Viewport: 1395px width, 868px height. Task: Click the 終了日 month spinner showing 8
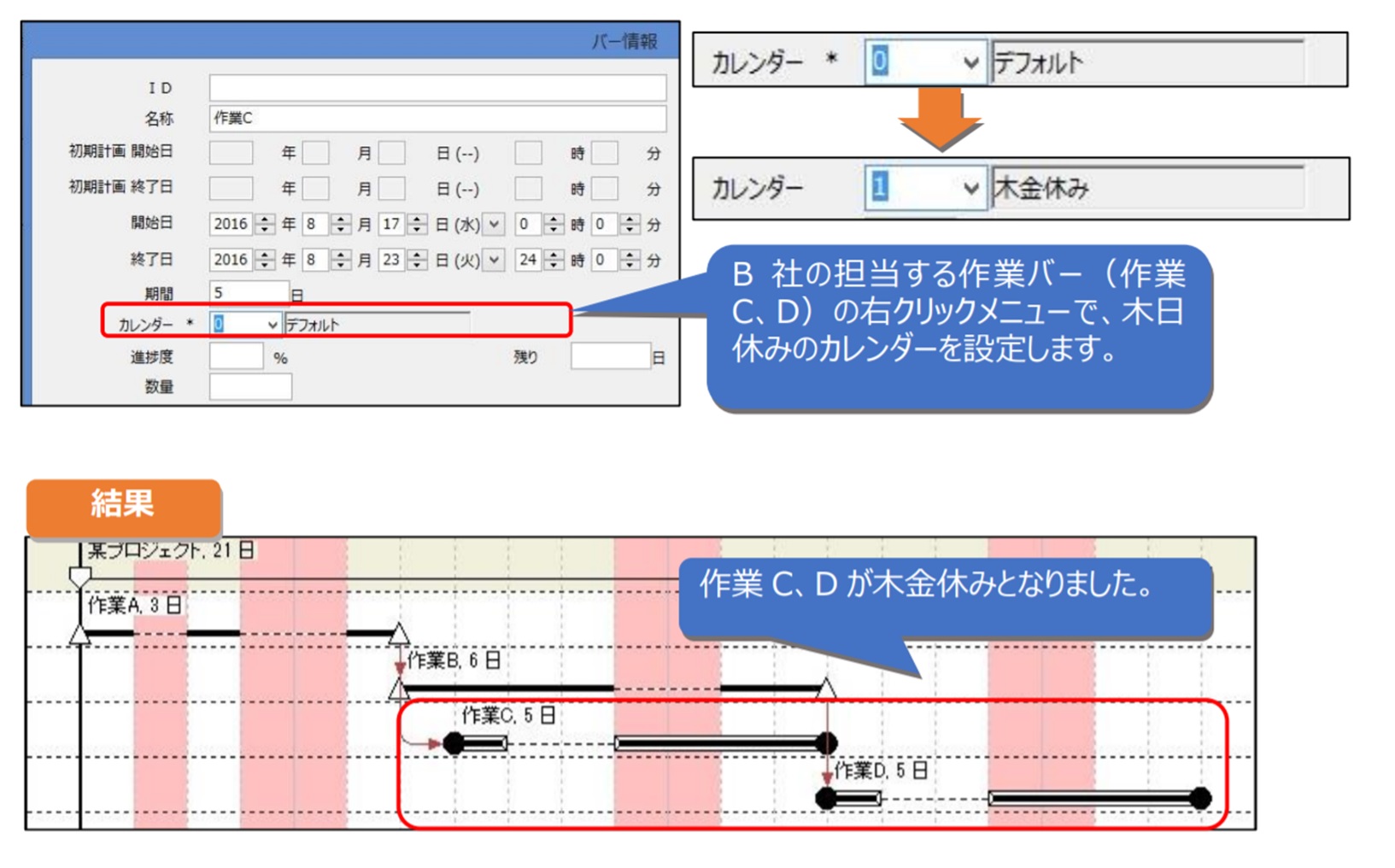tap(326, 260)
